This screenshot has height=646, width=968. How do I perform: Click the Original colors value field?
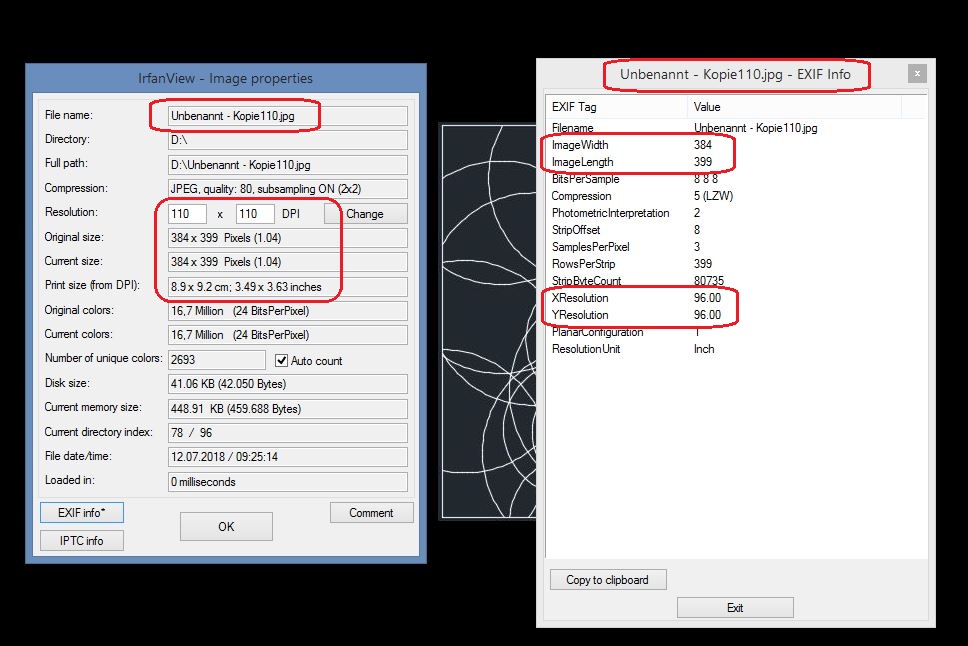click(x=288, y=311)
